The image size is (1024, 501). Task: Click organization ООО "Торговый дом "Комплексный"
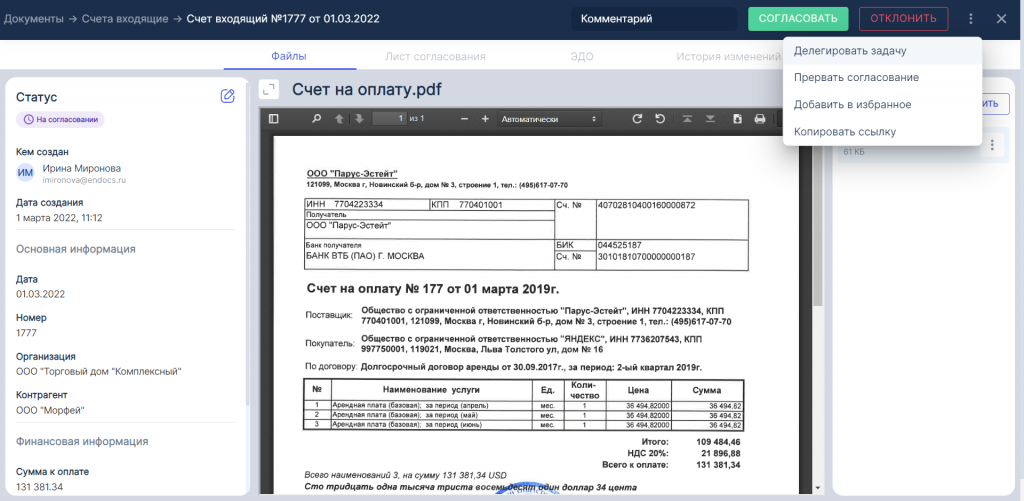point(99,372)
